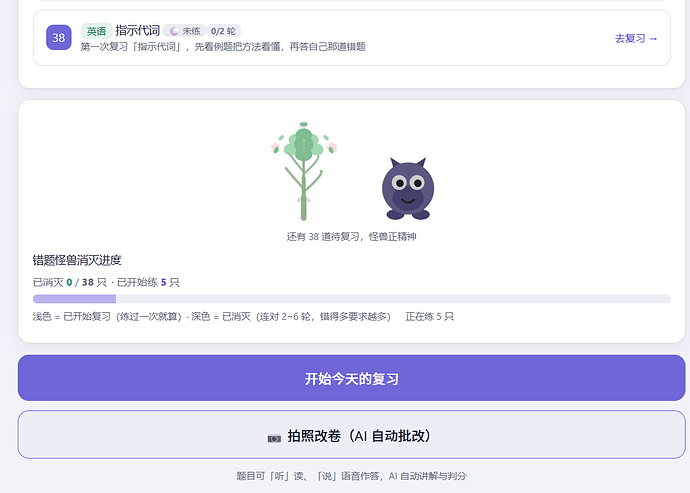The width and height of the screenshot is (690, 493).
Task: Open 拍照改卷（AI 自动批改） button
Action: (x=352, y=435)
